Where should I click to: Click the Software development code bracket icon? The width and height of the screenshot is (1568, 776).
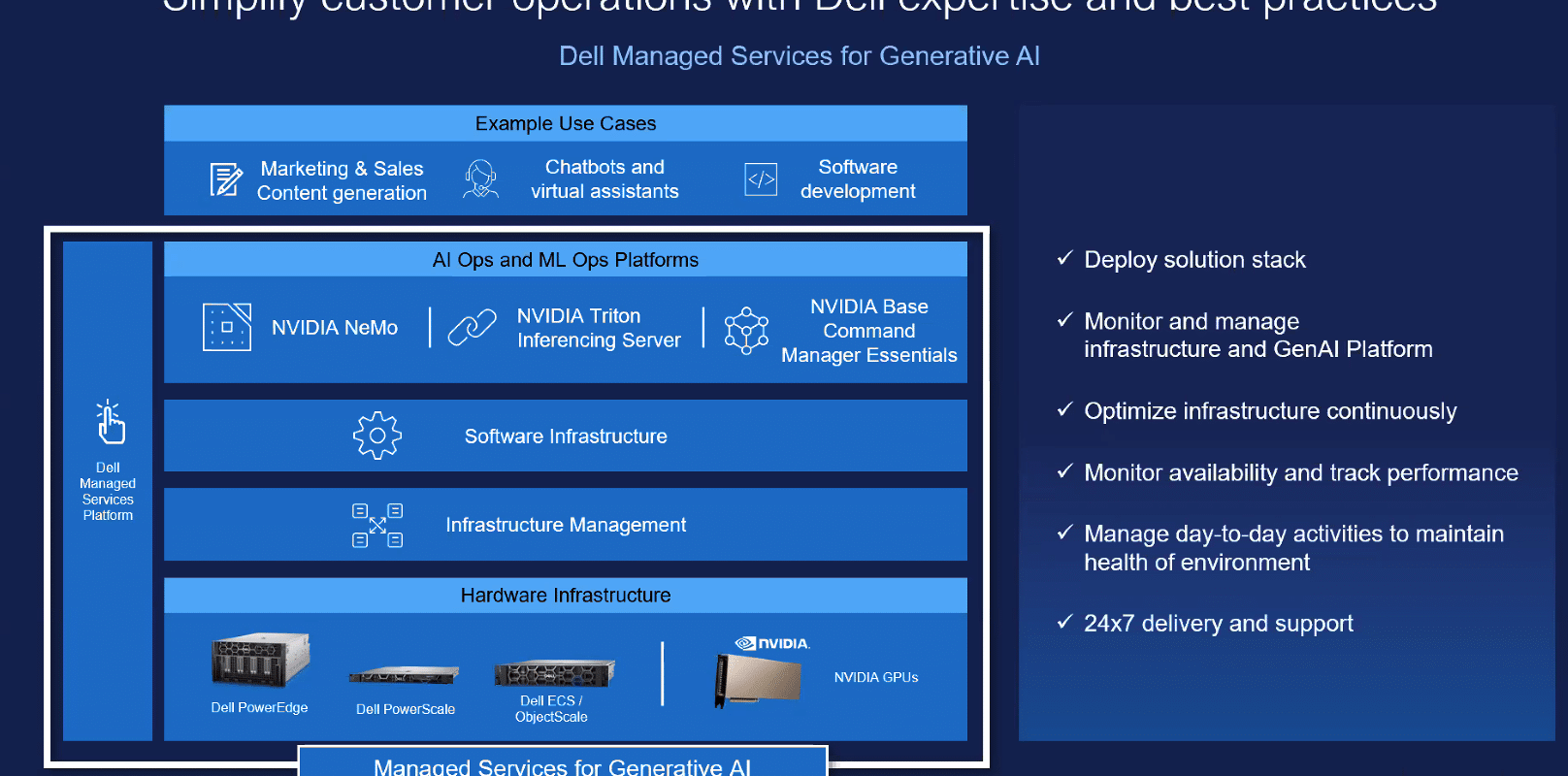point(761,179)
